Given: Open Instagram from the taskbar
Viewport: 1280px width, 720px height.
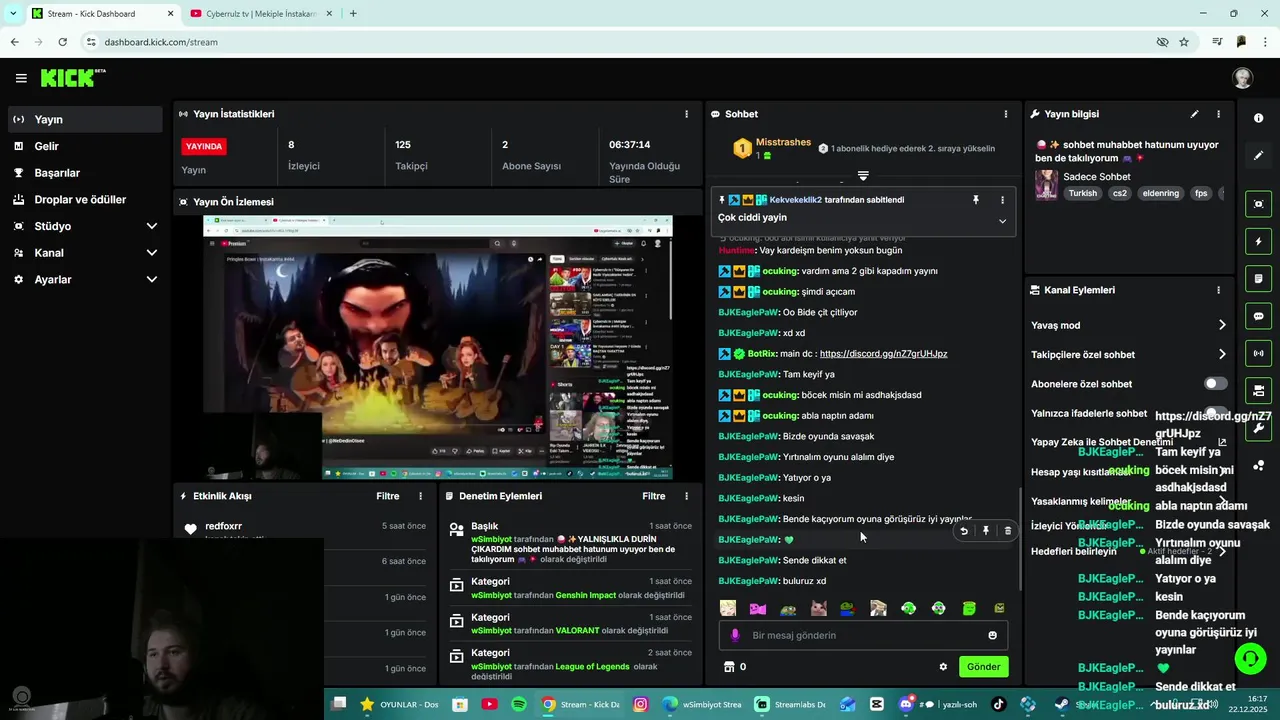Looking at the screenshot, I should coord(640,704).
